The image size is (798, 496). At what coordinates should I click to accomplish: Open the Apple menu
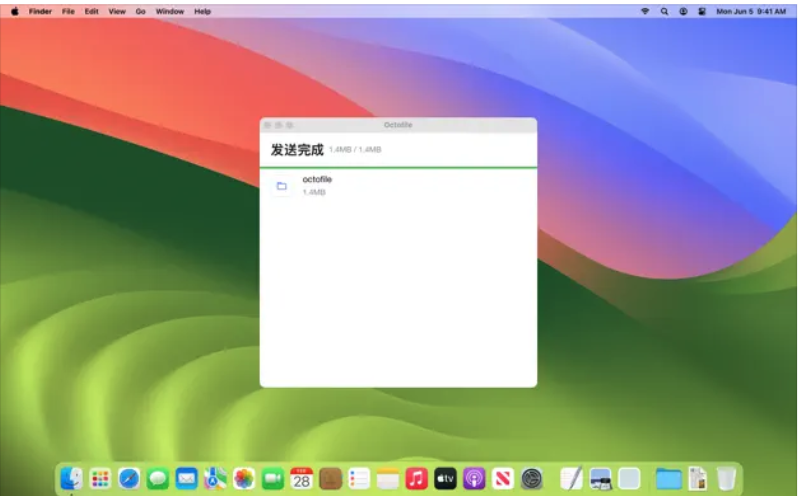point(15,11)
